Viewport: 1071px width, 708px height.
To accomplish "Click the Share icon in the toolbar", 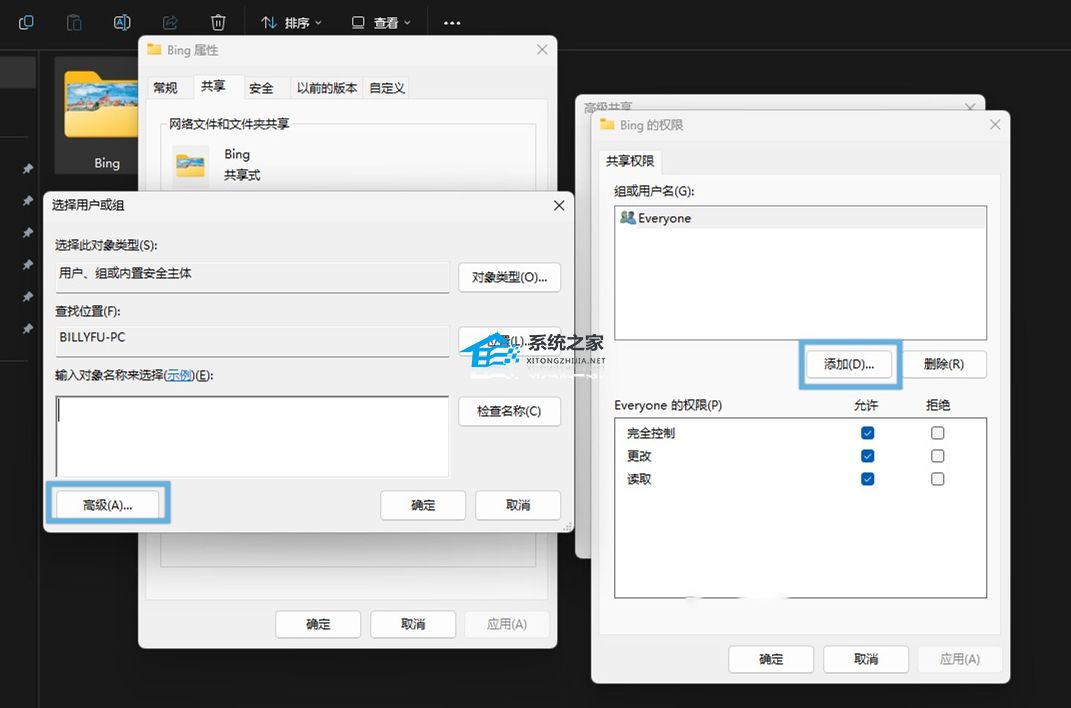I will [x=170, y=21].
